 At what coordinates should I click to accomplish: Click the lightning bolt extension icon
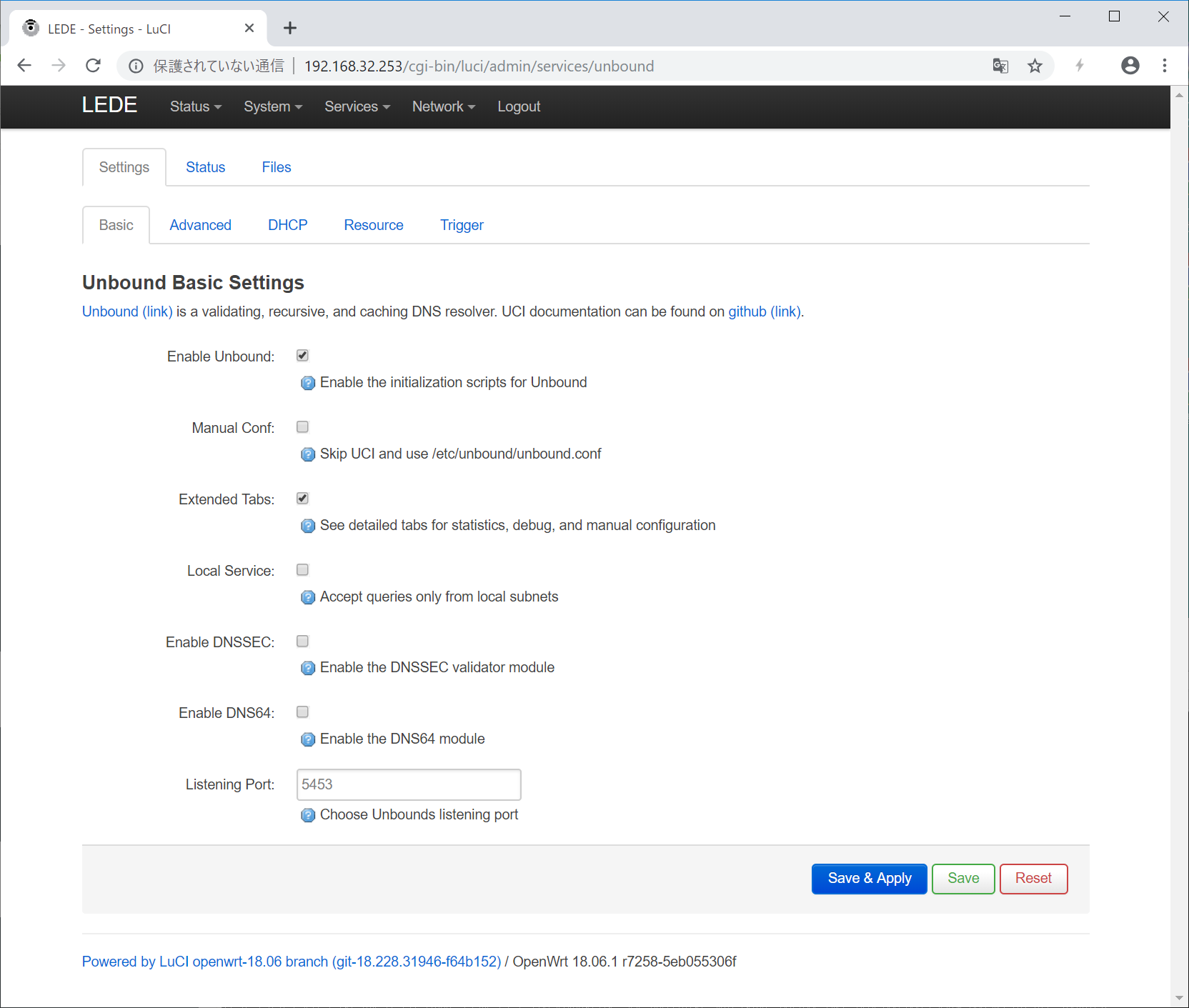coord(1080,66)
